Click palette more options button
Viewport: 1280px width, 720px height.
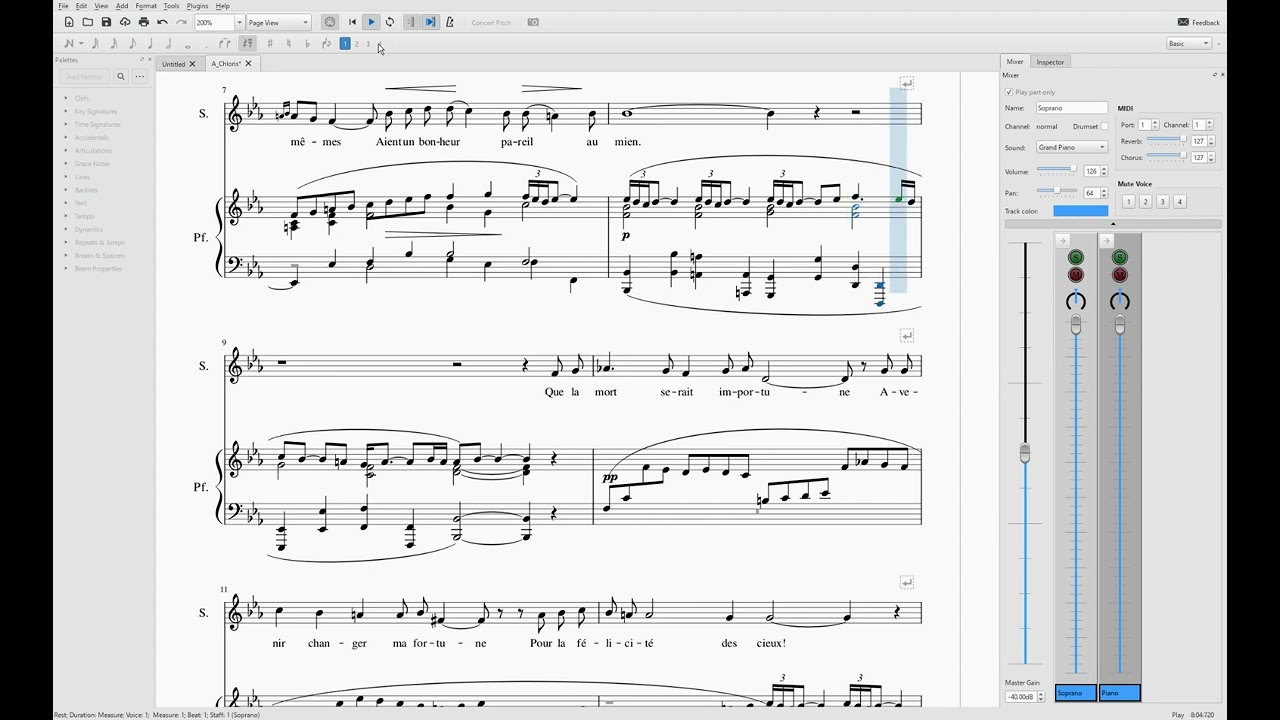point(140,76)
